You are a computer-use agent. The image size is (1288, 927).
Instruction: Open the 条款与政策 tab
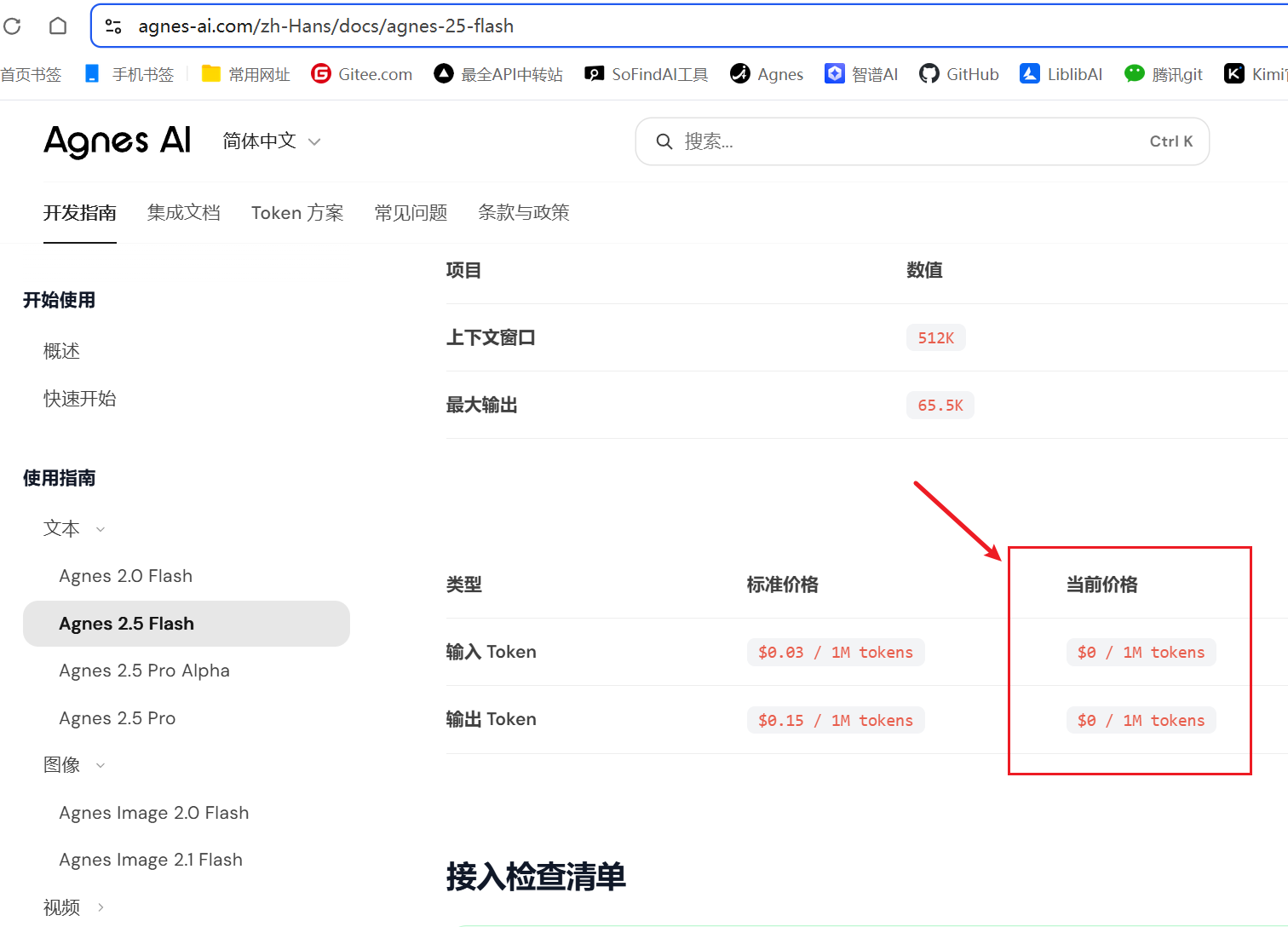coord(524,213)
